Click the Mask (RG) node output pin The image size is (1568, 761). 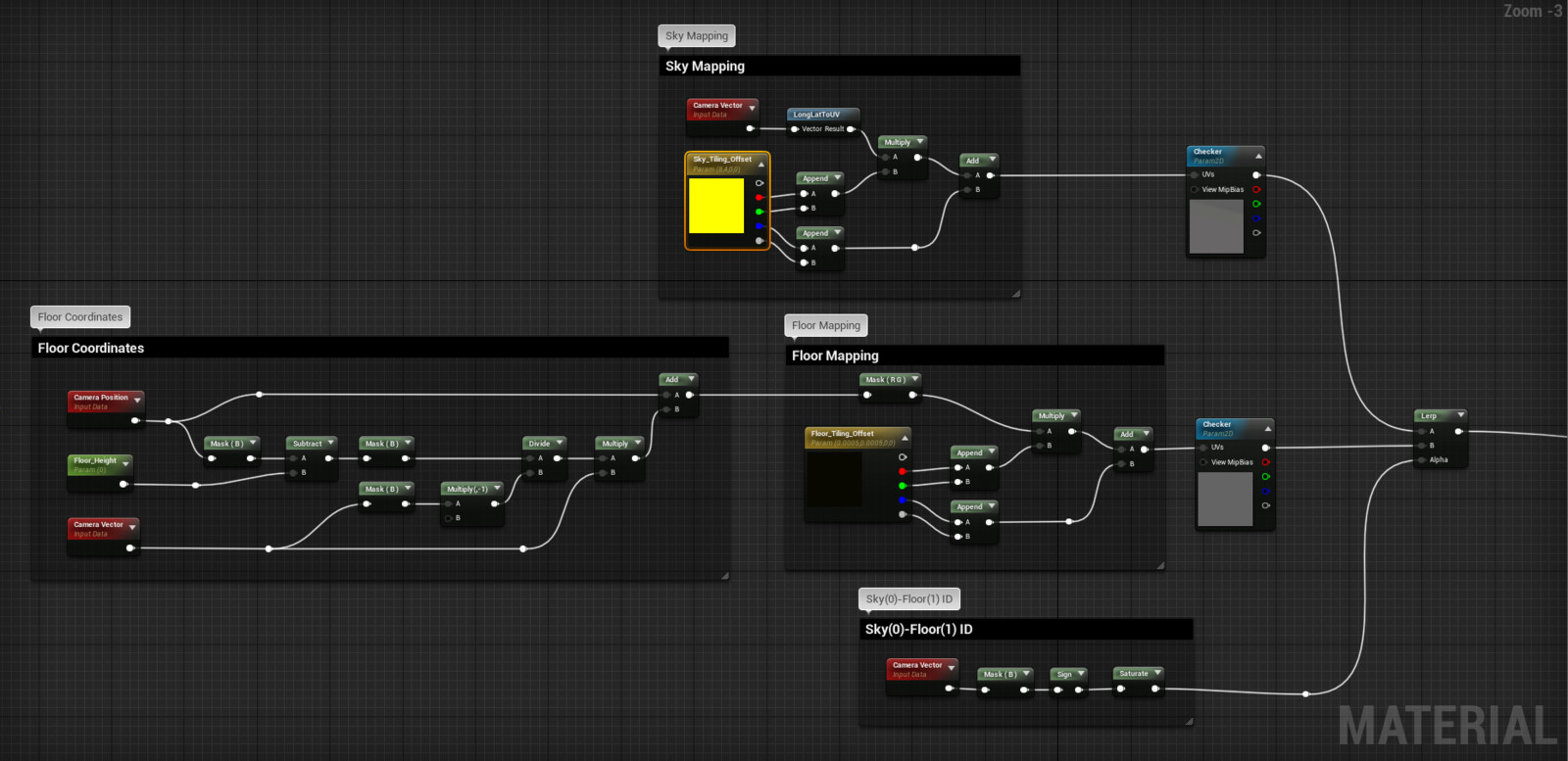tap(913, 396)
